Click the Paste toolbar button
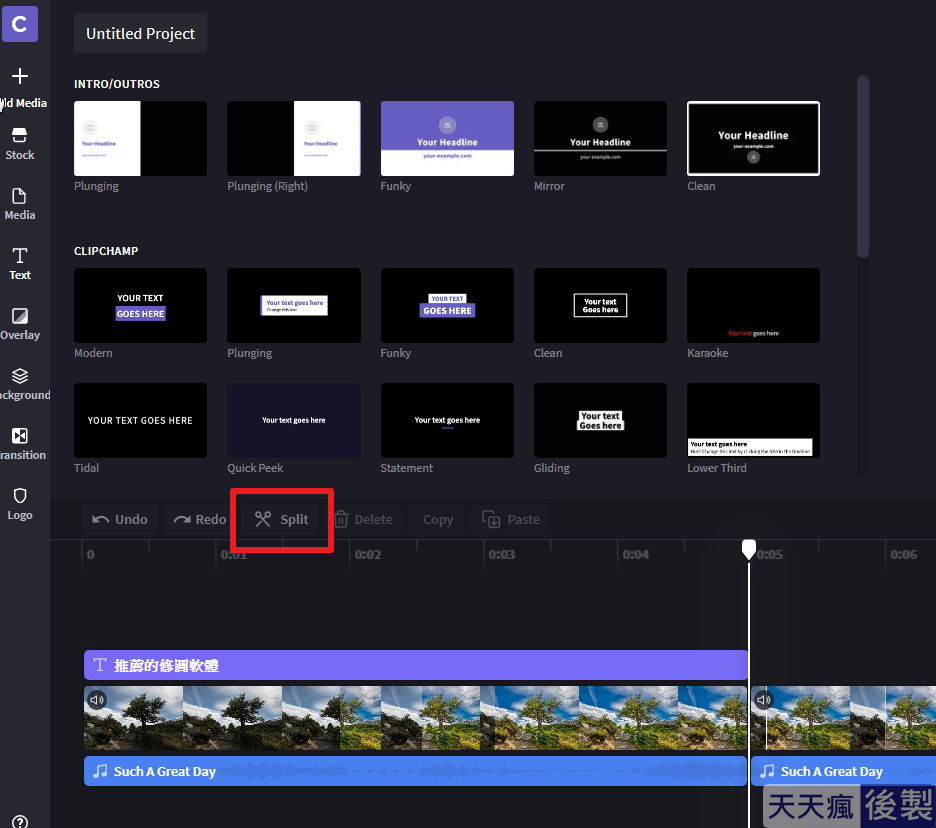 (511, 519)
